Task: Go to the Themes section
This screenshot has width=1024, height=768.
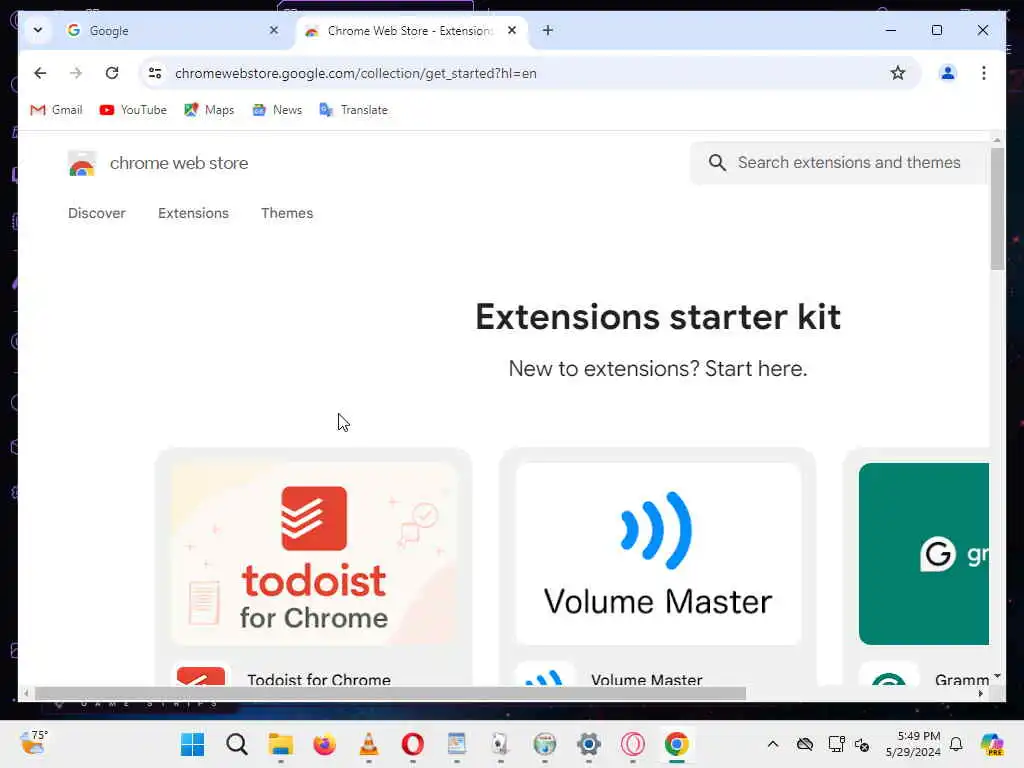Action: coord(287,213)
